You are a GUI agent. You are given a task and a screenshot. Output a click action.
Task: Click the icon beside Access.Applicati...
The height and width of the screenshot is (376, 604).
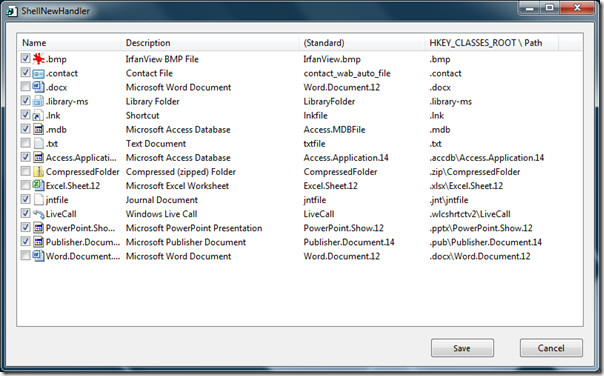point(38,157)
